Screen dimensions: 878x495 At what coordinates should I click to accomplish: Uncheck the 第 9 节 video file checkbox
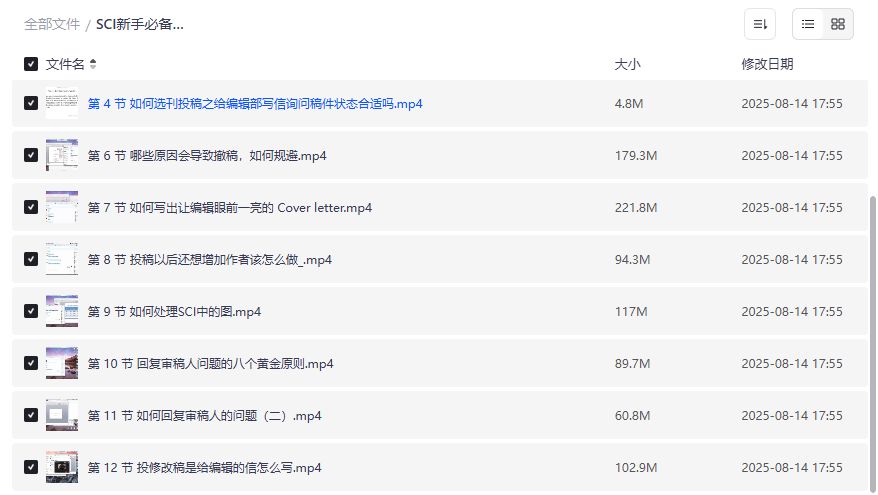tap(31, 311)
